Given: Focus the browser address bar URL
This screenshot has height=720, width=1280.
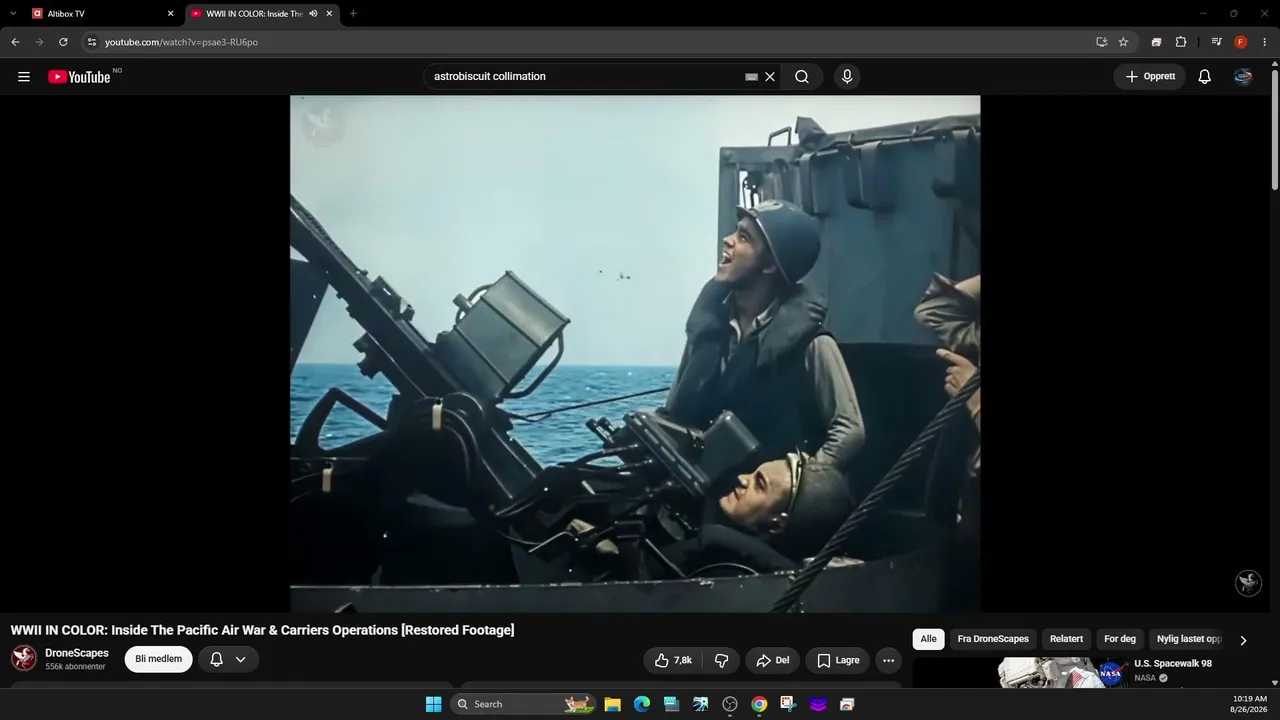Looking at the screenshot, I should coord(182,42).
